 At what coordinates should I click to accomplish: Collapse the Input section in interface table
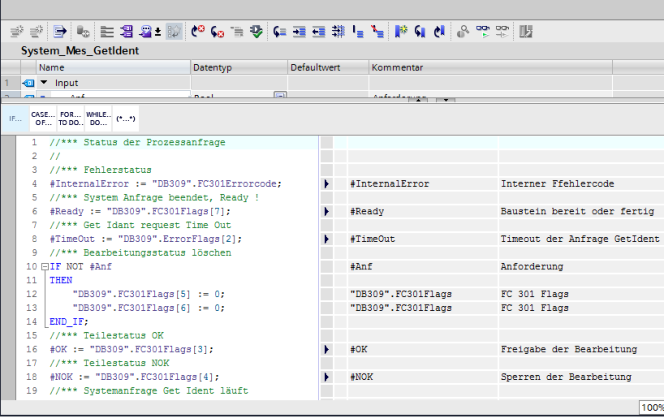point(43,82)
